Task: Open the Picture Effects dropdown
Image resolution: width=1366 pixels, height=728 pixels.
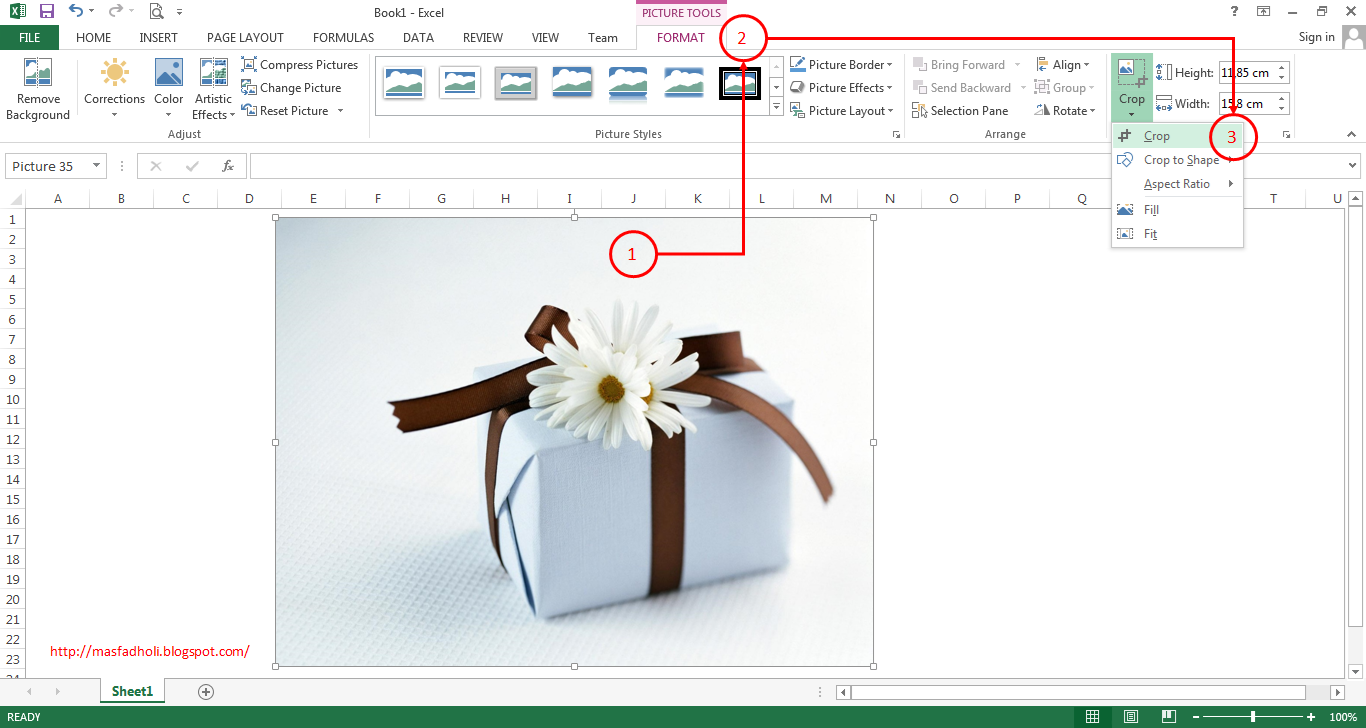Action: pos(841,88)
